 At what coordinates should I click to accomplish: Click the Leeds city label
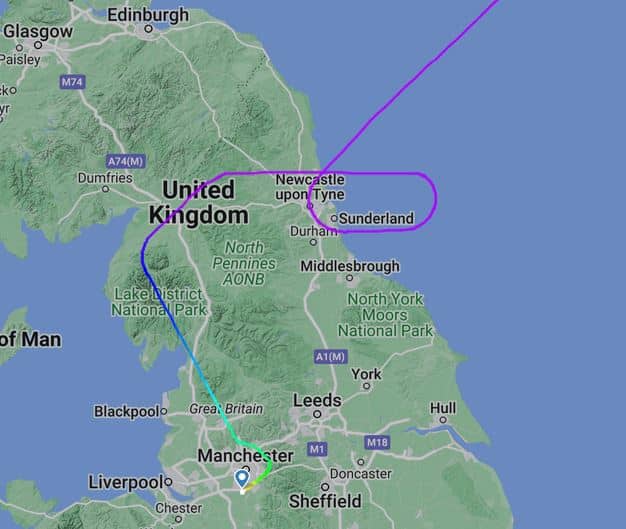click(x=317, y=400)
